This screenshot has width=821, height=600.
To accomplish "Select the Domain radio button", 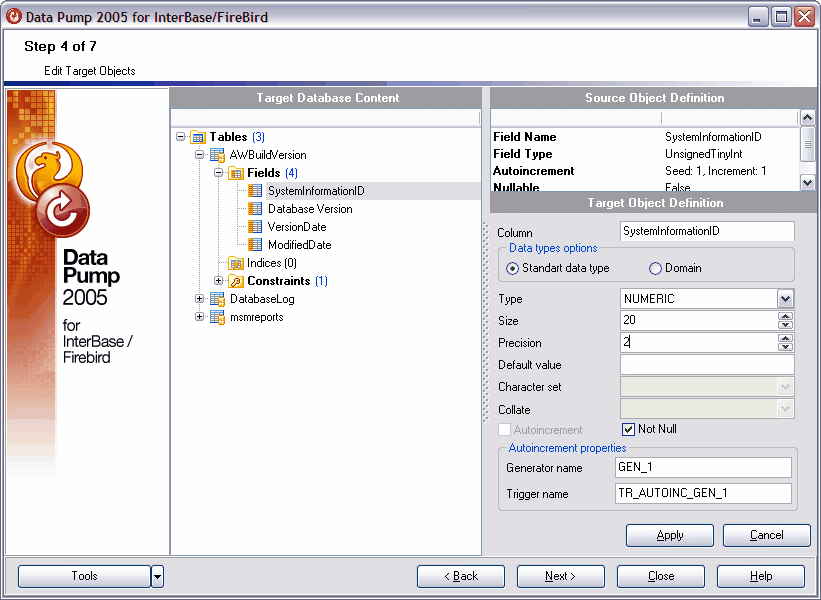I will 655,269.
